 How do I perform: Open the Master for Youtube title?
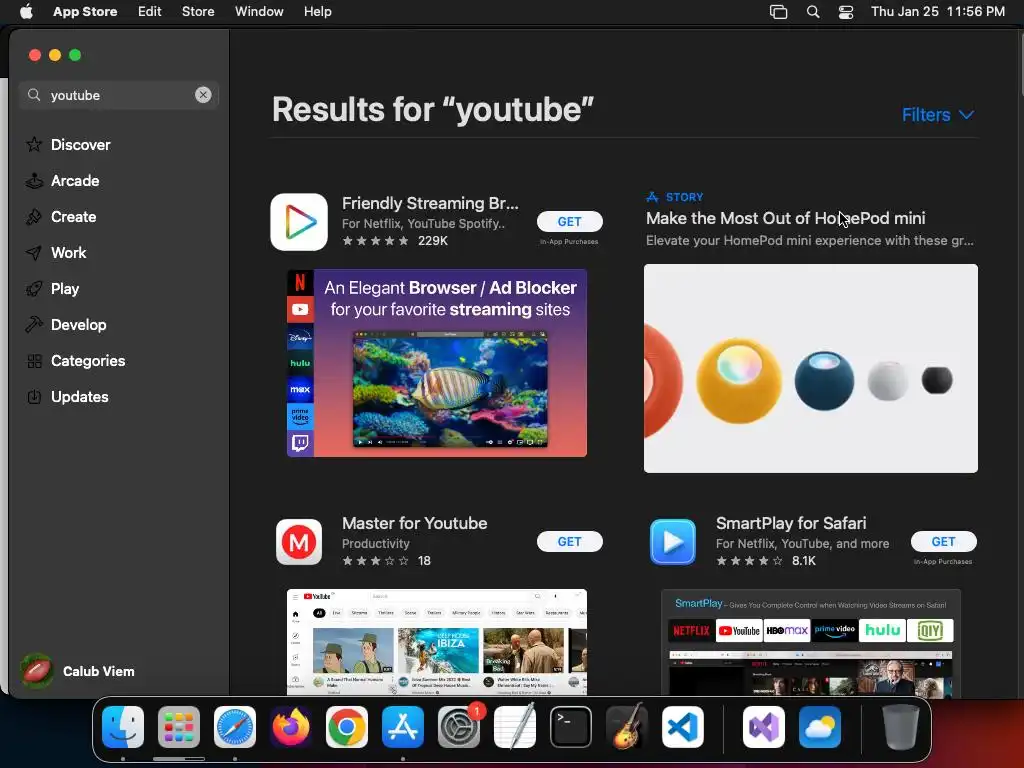pos(415,523)
